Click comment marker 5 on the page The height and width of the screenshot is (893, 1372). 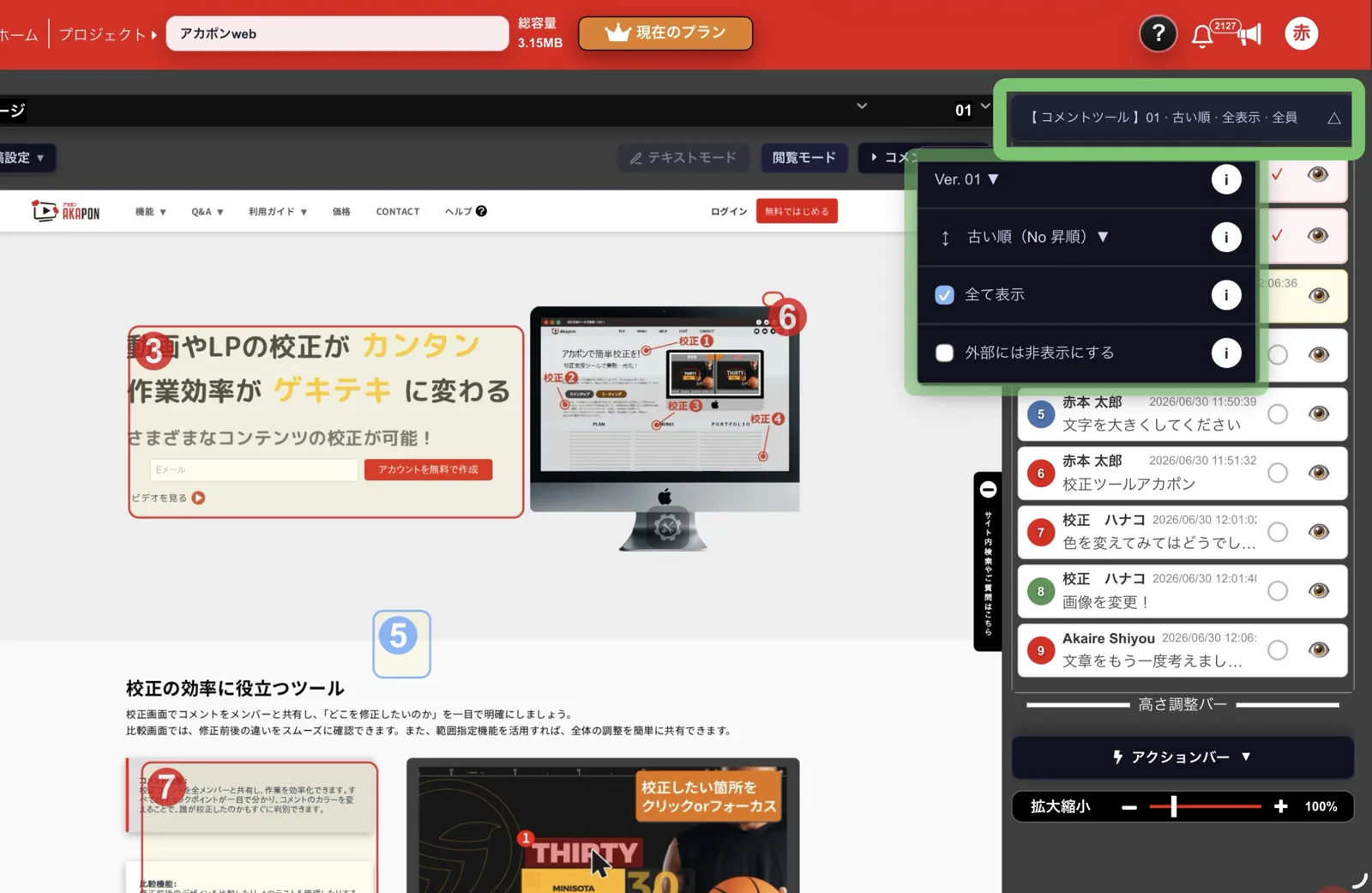[399, 637]
